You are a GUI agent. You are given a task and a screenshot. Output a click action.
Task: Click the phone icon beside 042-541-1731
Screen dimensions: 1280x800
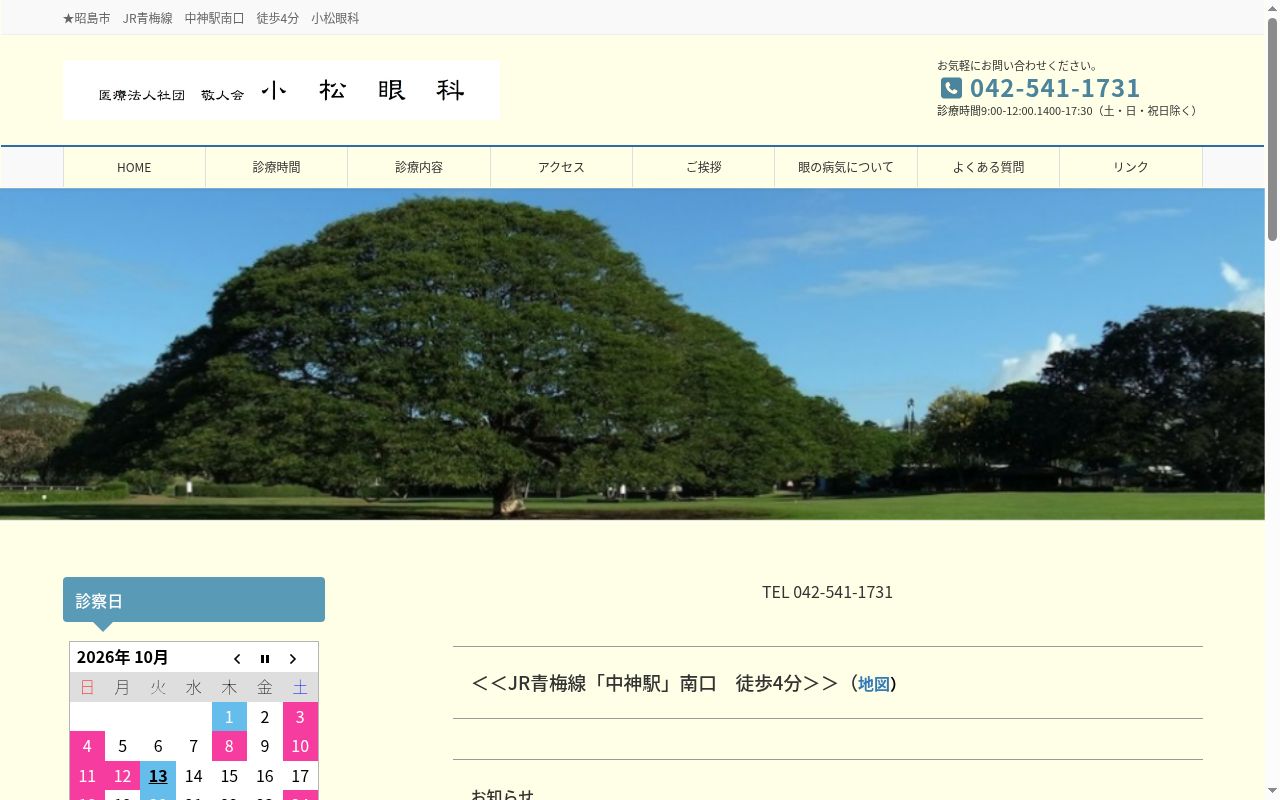951,88
